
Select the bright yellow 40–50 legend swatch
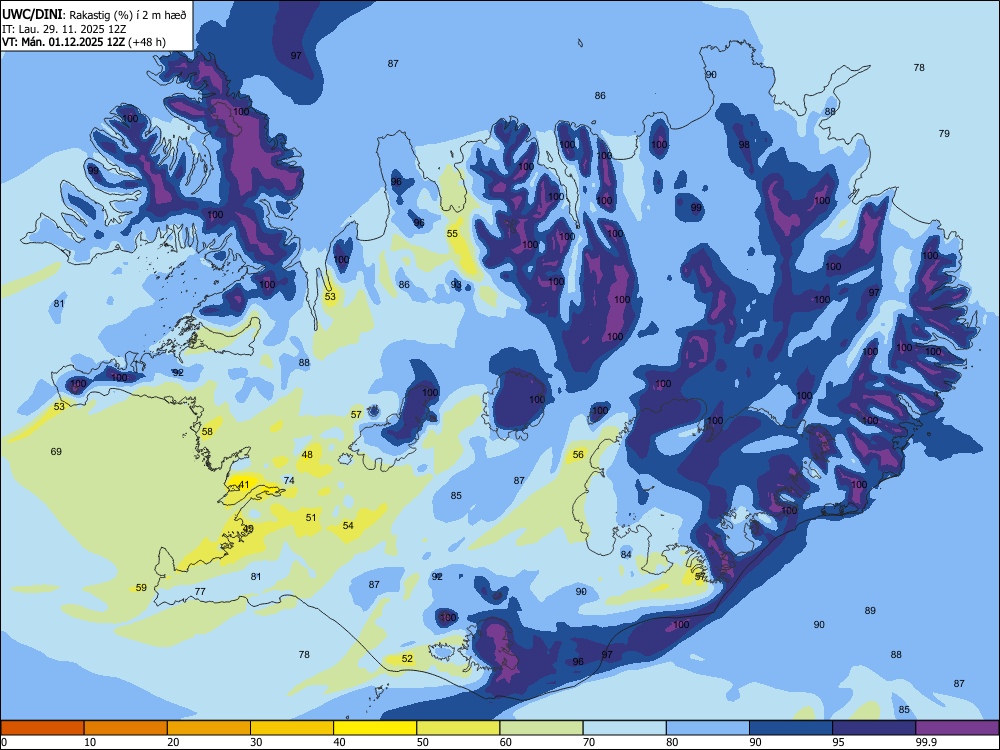(x=375, y=728)
